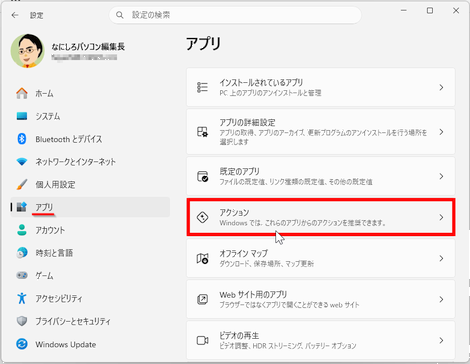
Task: Click the なにしろパソコン編集長 account name
Action: click(x=88, y=47)
